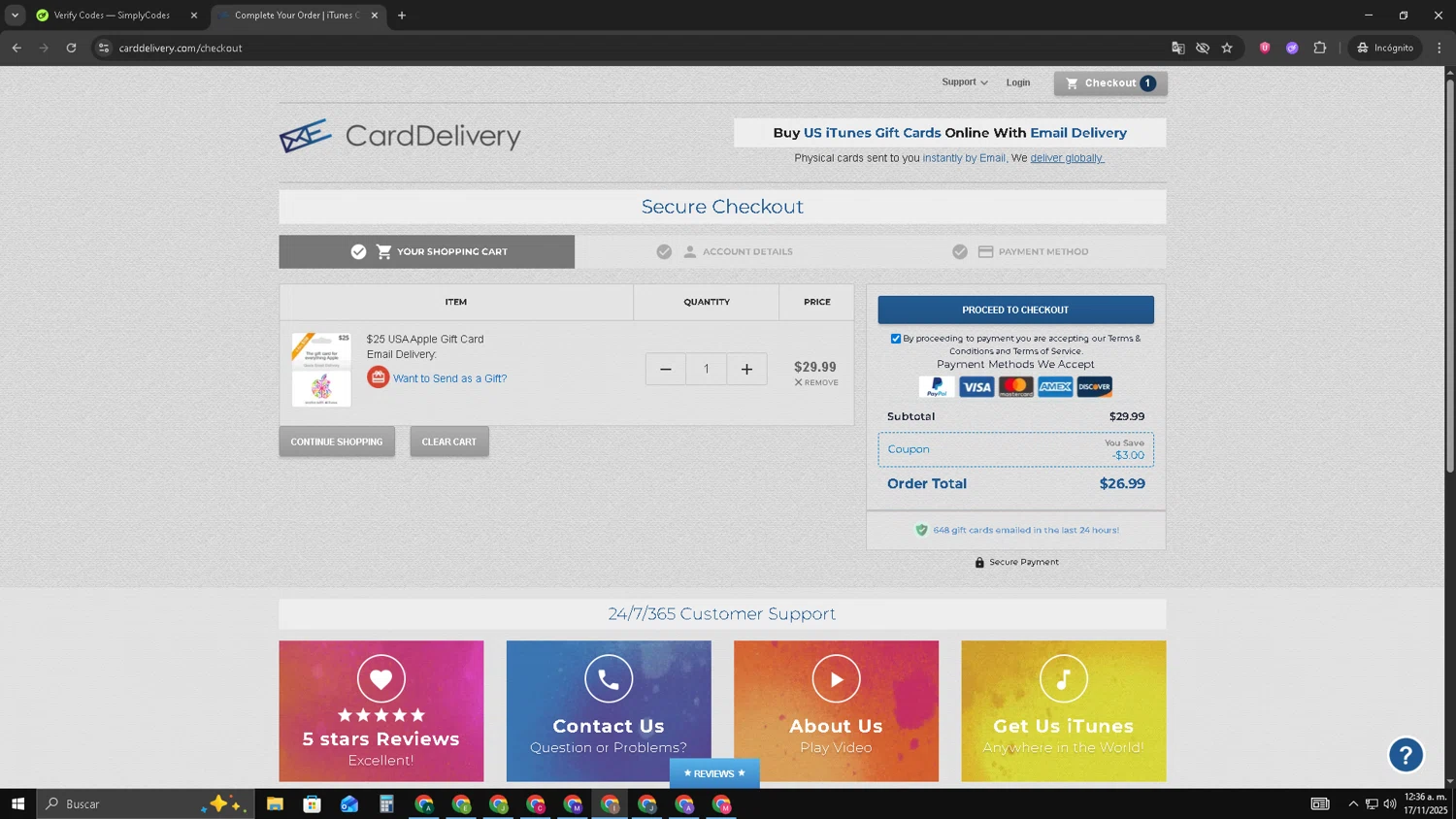Close the Complete Your Order tab
This screenshot has width=1456, height=819.
tap(375, 16)
